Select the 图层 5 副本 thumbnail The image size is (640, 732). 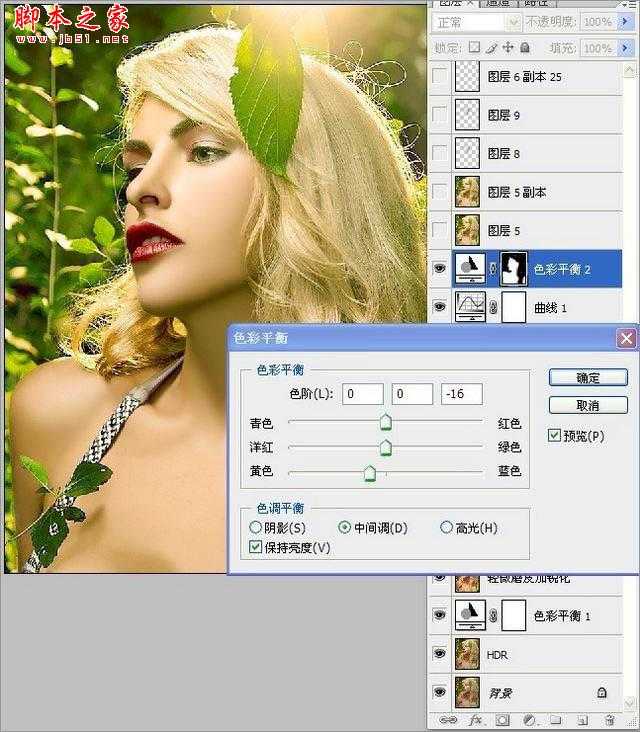pyautogui.click(x=467, y=191)
